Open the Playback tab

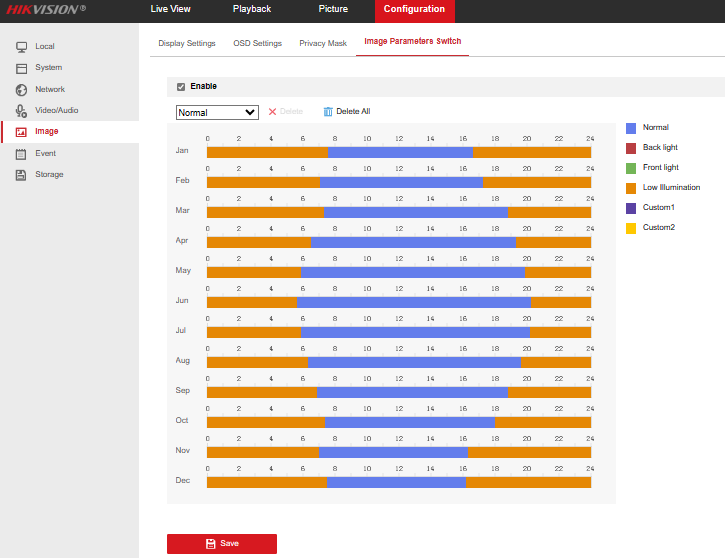251,10
